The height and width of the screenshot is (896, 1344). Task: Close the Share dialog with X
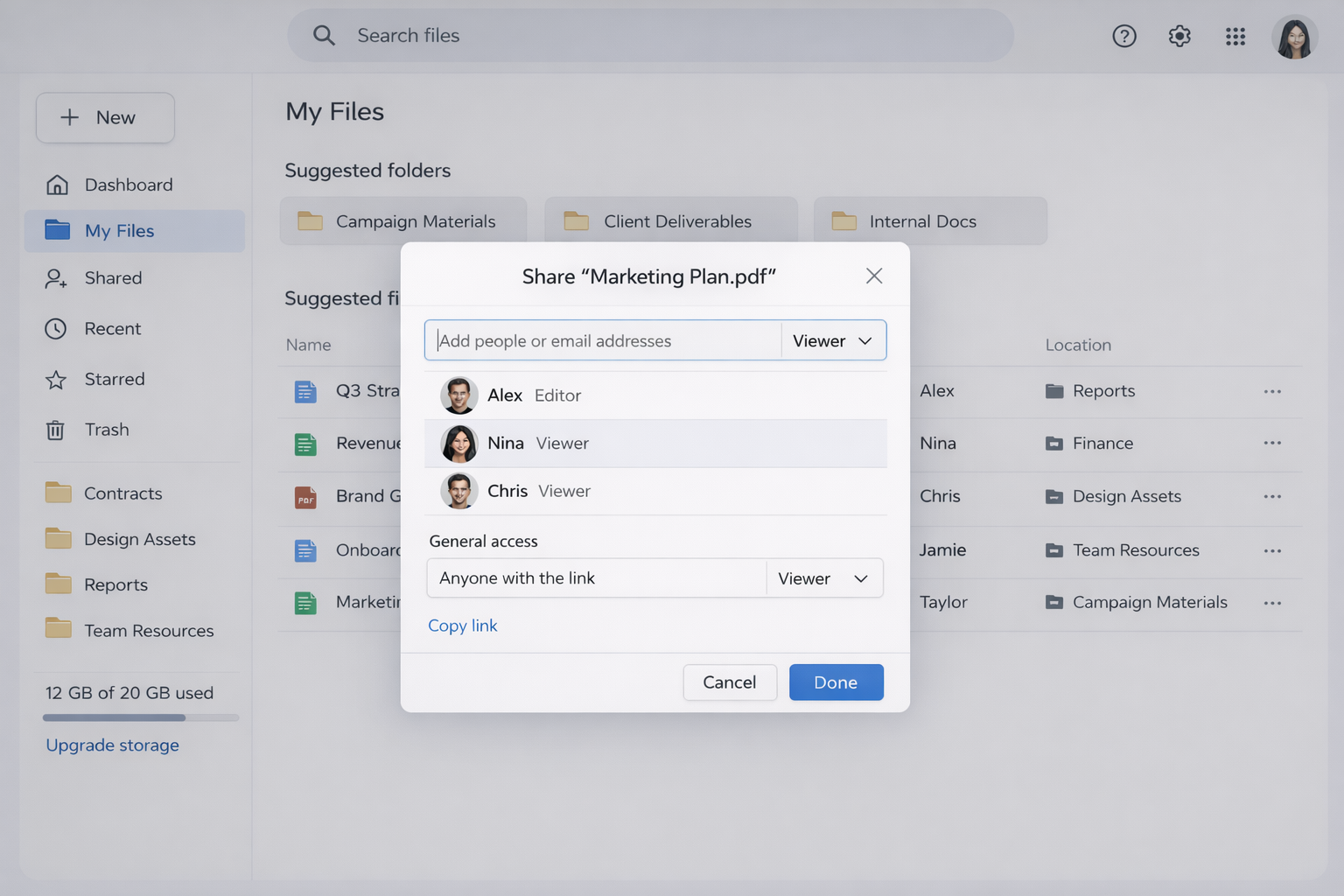(873, 276)
